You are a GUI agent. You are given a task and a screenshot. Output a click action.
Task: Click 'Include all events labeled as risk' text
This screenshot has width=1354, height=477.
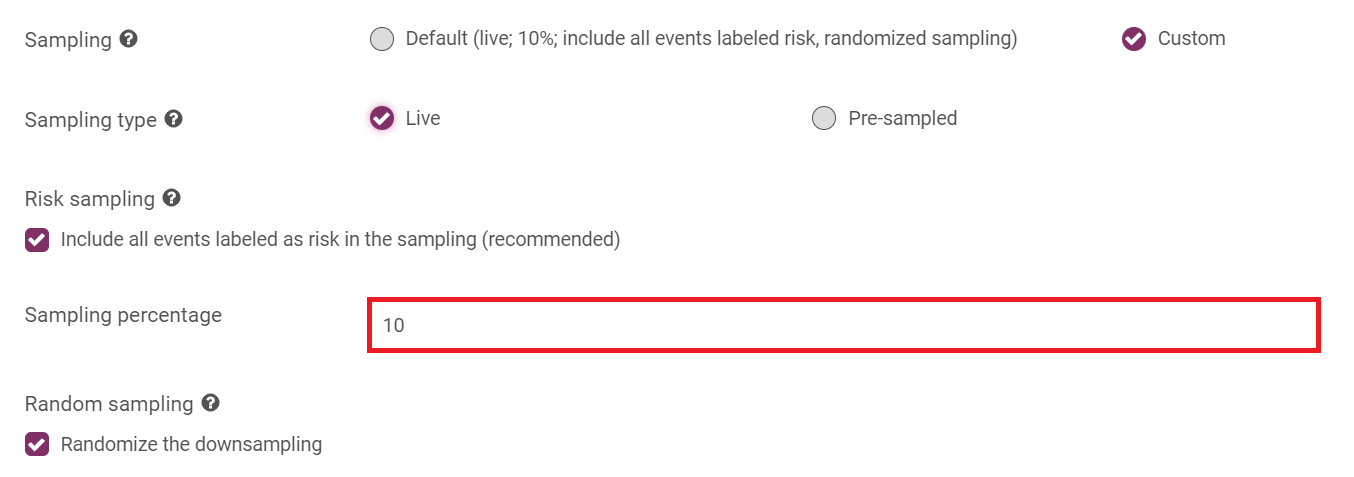[340, 240]
